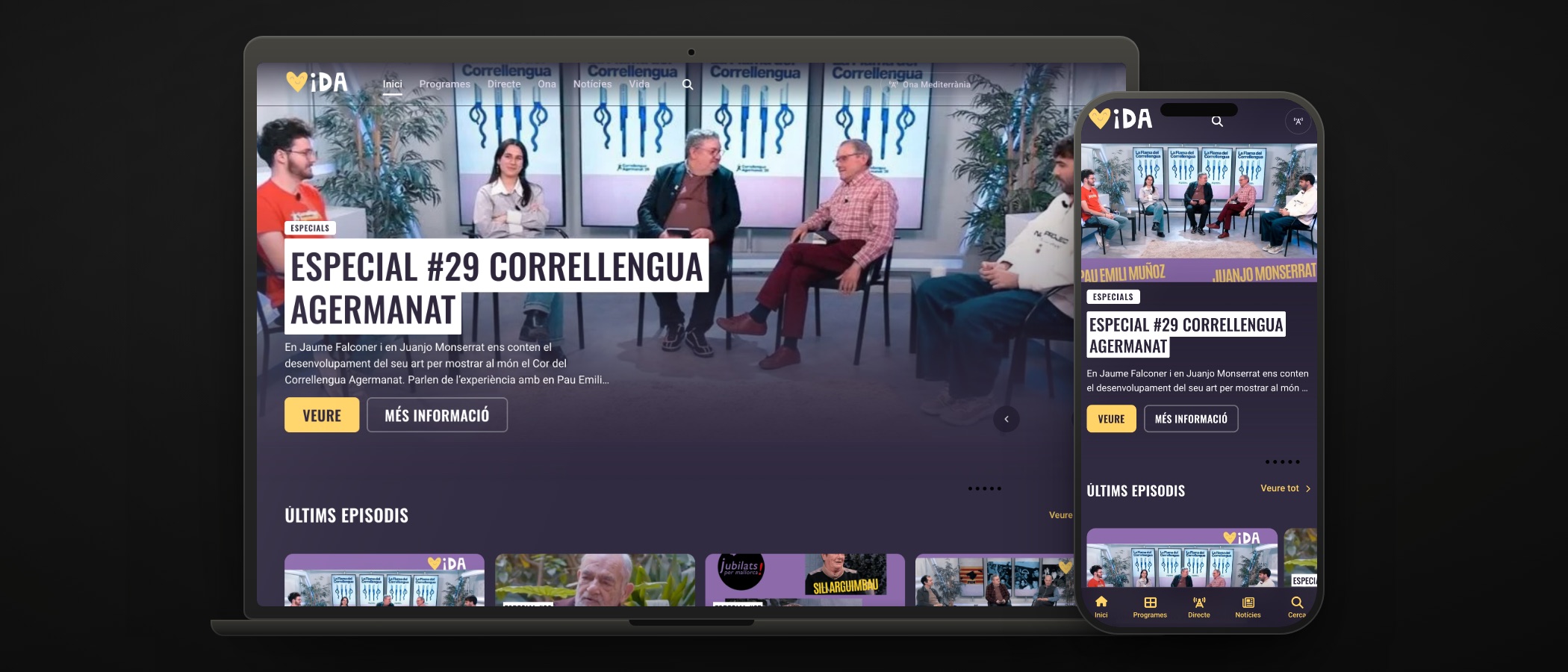Open the Programes menu on the laptop

(445, 84)
